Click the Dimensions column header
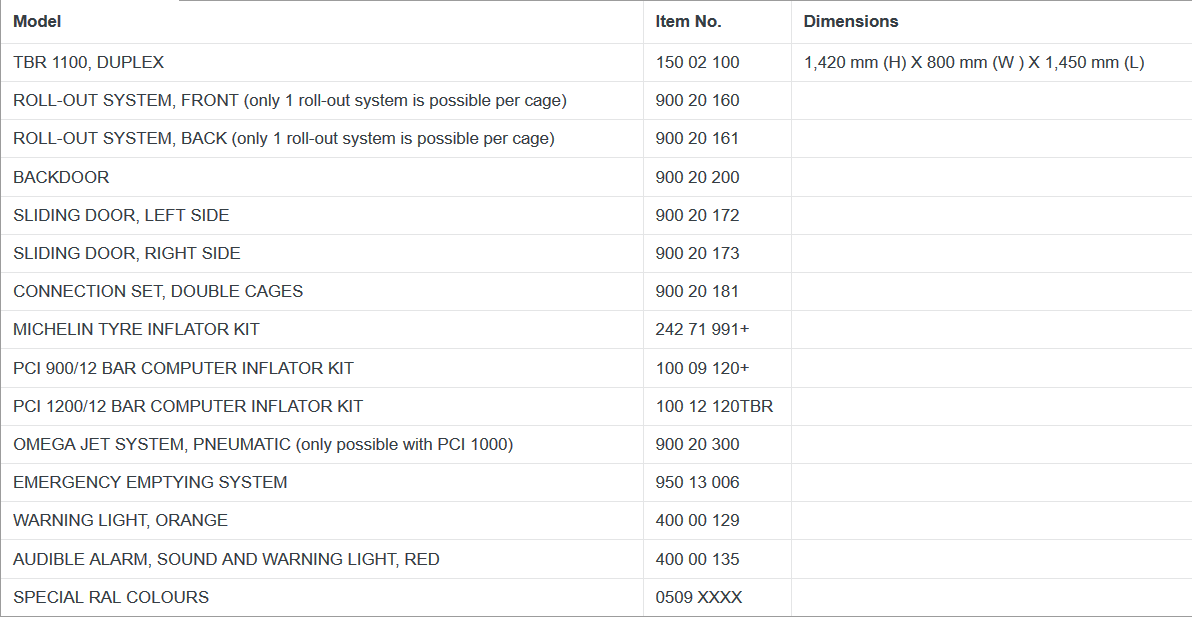The image size is (1192, 617). point(850,21)
